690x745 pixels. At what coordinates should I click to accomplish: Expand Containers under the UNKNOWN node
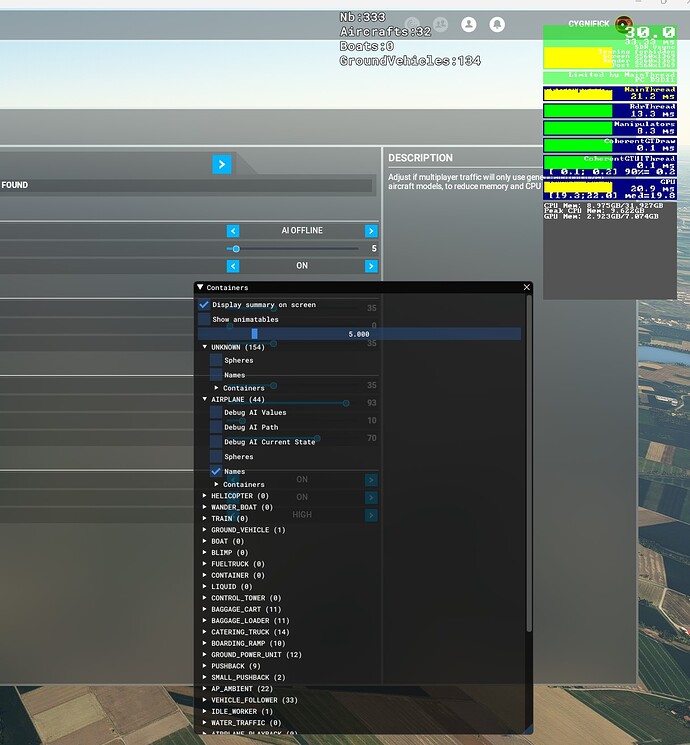(217, 388)
